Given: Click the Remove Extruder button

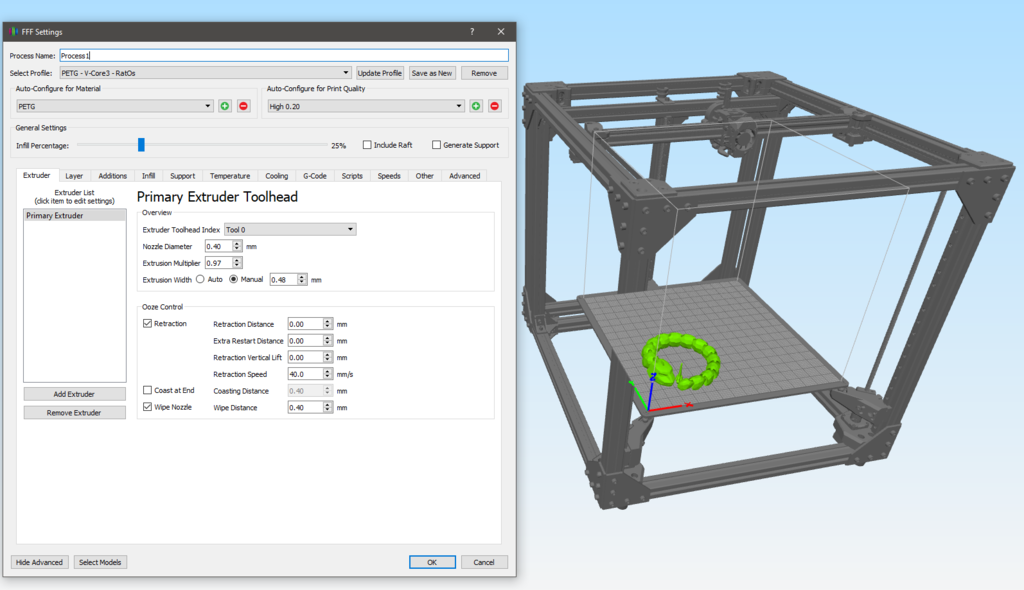Looking at the screenshot, I should click(74, 413).
